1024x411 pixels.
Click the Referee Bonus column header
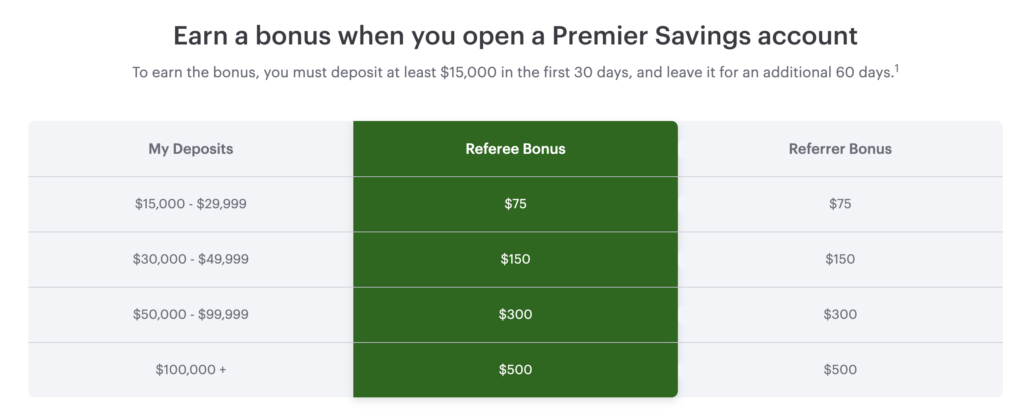coord(515,149)
